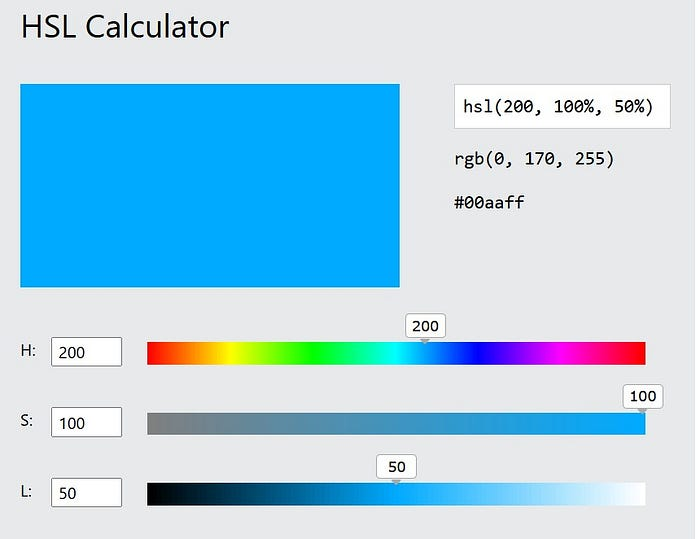This screenshot has width=700, height=539.
Task: Set saturation to the gray left end
Action: coord(150,423)
